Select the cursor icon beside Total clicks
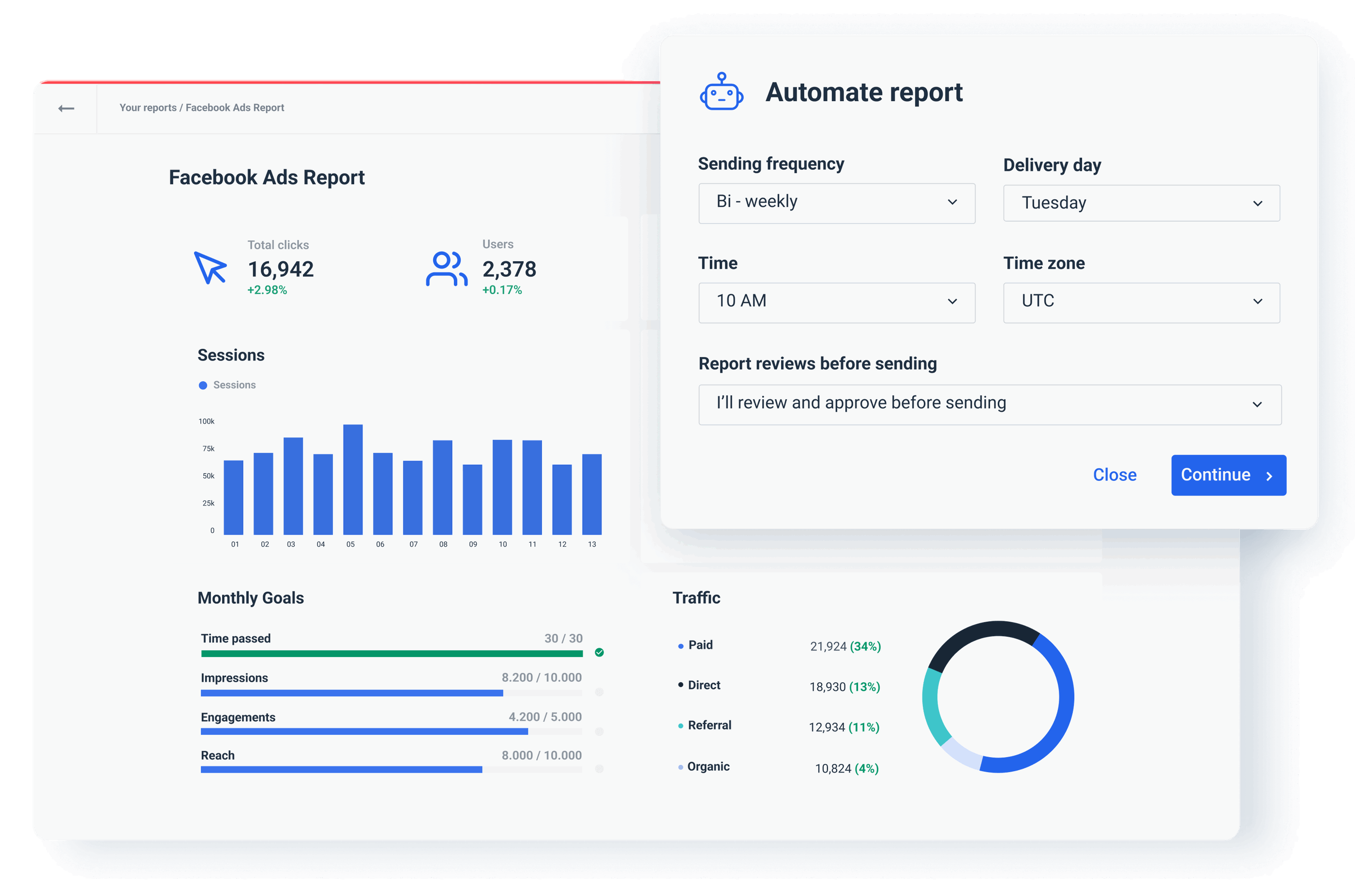This screenshot has width=1355, height=896. [212, 269]
